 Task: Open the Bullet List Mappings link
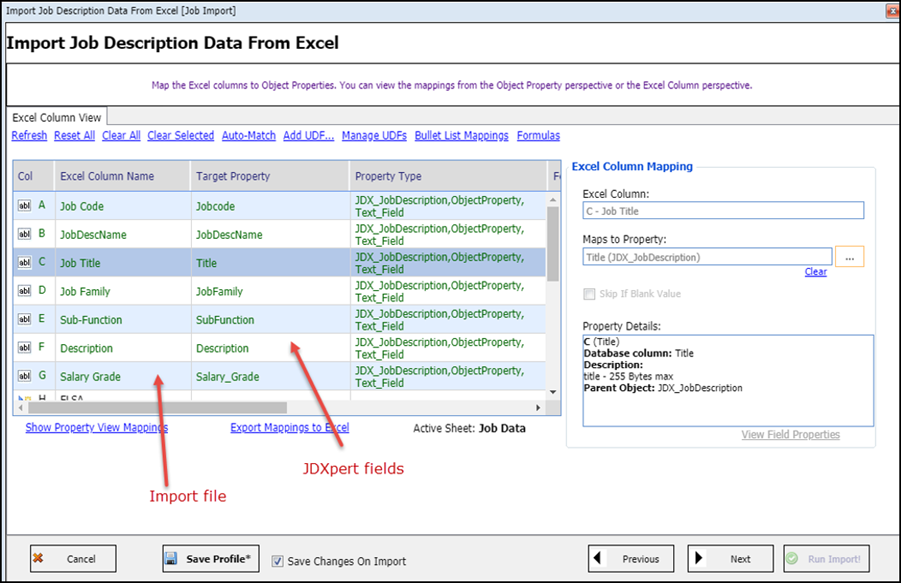(x=461, y=136)
